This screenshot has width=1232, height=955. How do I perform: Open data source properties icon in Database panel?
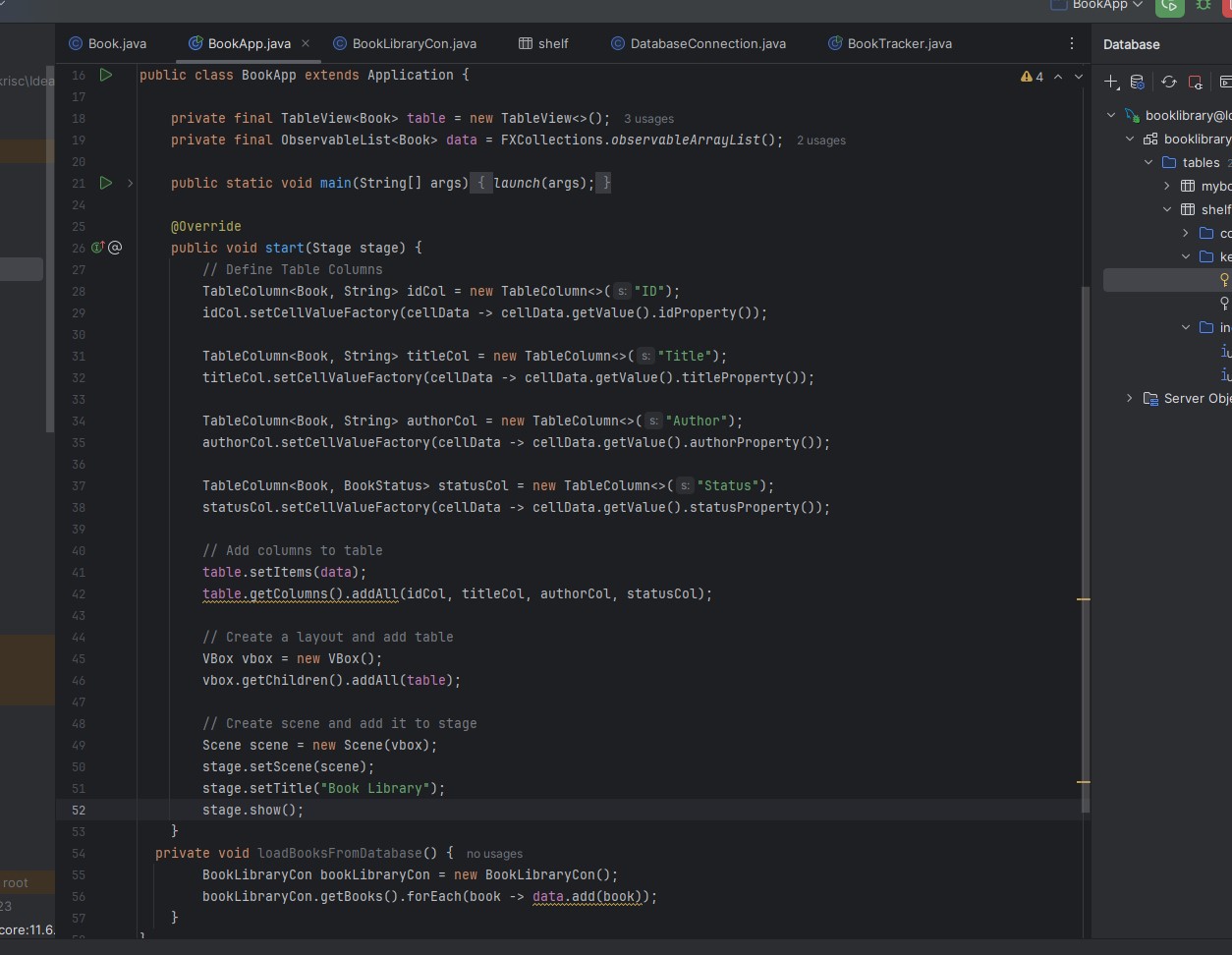1136,83
